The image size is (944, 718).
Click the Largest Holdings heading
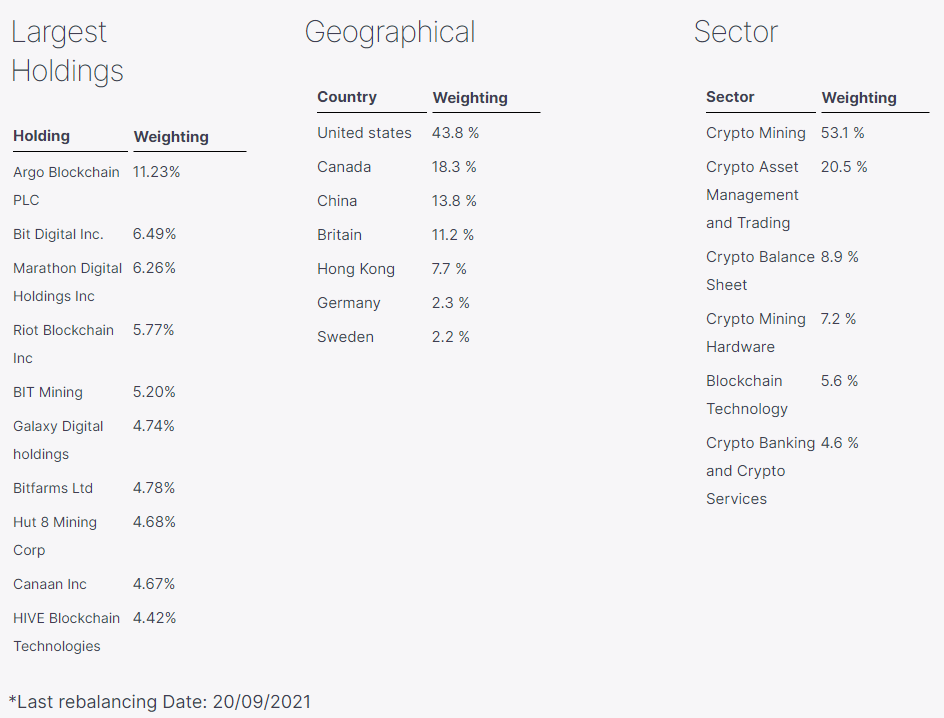67,51
